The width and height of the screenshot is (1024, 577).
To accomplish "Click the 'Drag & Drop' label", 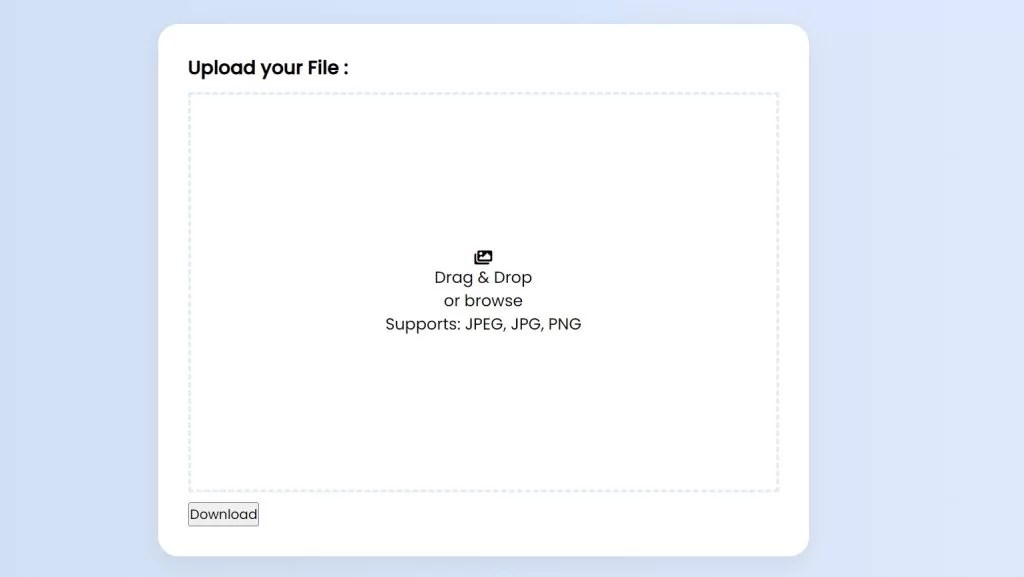I will [483, 277].
